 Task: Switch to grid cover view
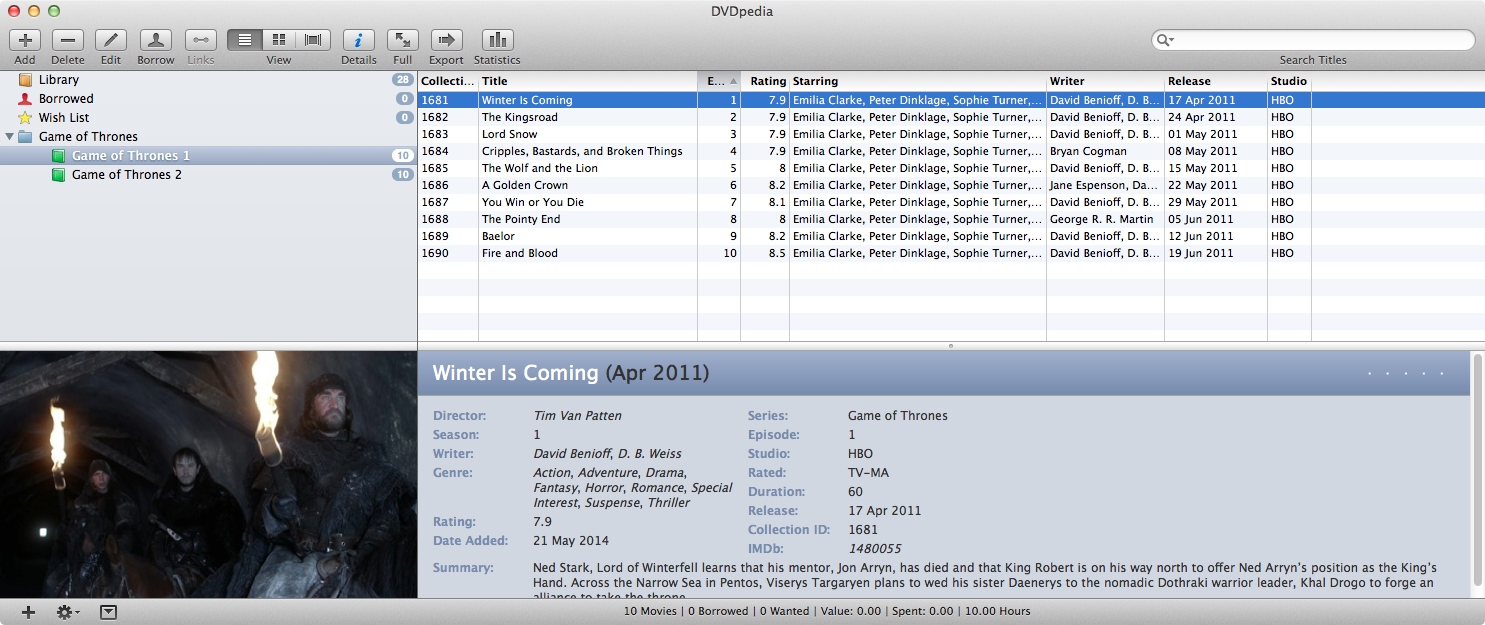point(279,40)
